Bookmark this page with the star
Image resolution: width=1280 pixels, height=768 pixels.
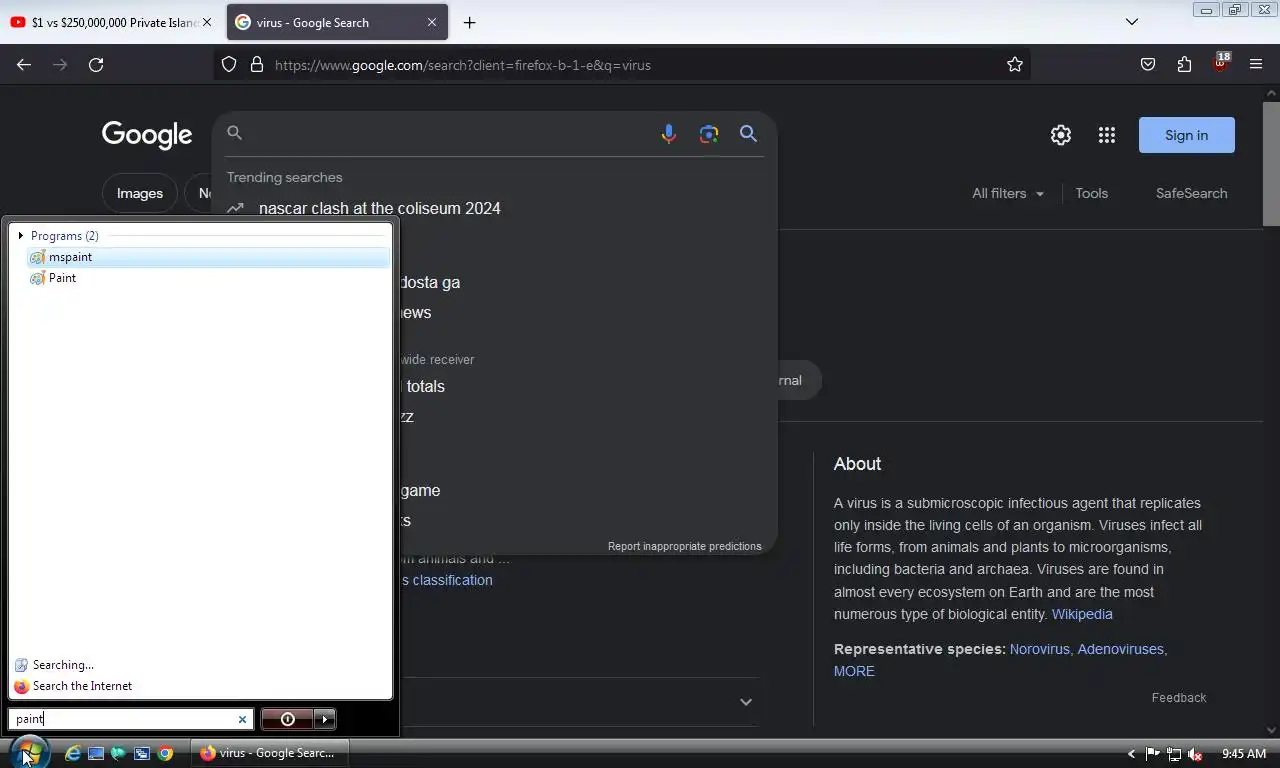[x=1015, y=65]
